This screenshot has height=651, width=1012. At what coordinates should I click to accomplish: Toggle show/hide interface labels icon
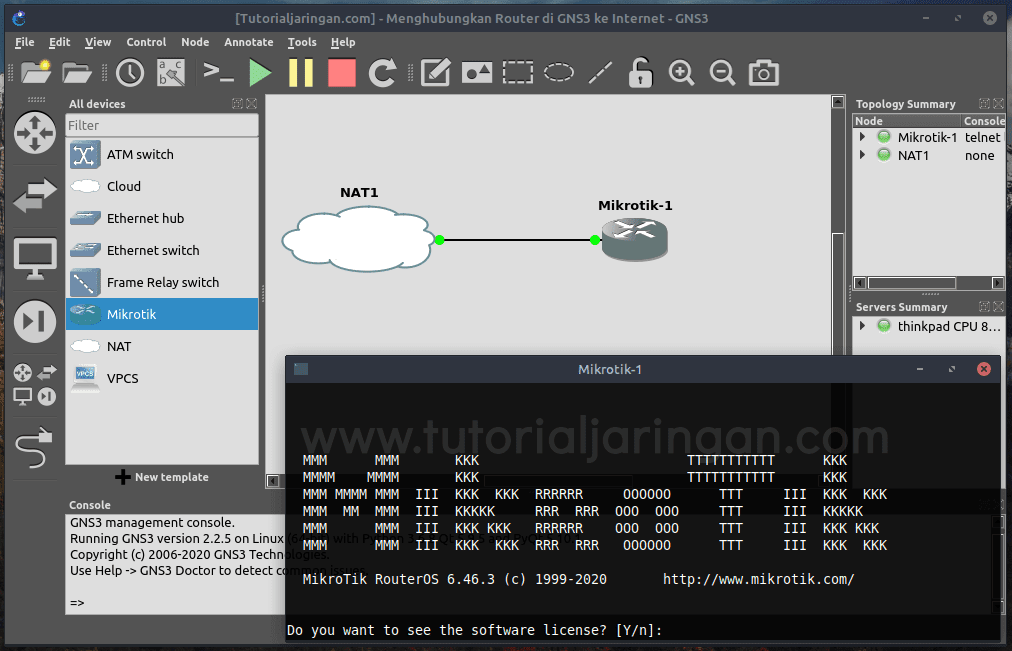(171, 72)
